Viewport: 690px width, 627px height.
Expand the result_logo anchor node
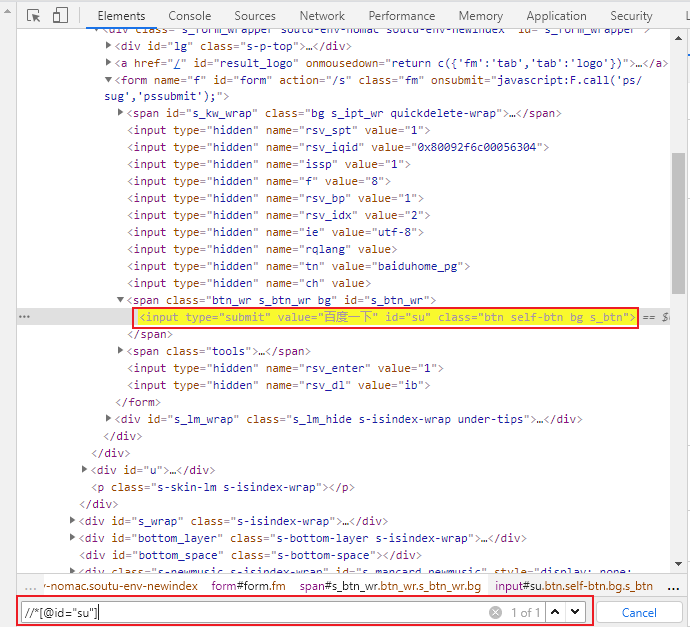pyautogui.click(x=108, y=62)
